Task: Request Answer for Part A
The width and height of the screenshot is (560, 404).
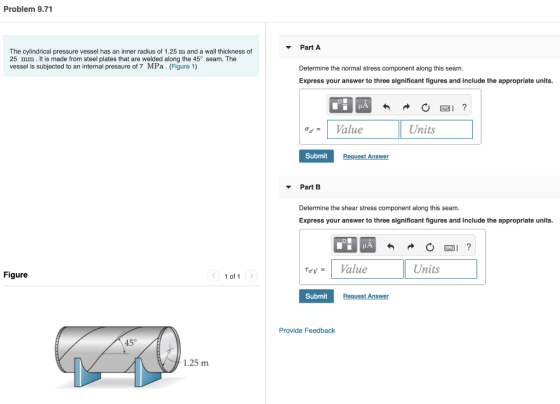Action: coord(366,156)
